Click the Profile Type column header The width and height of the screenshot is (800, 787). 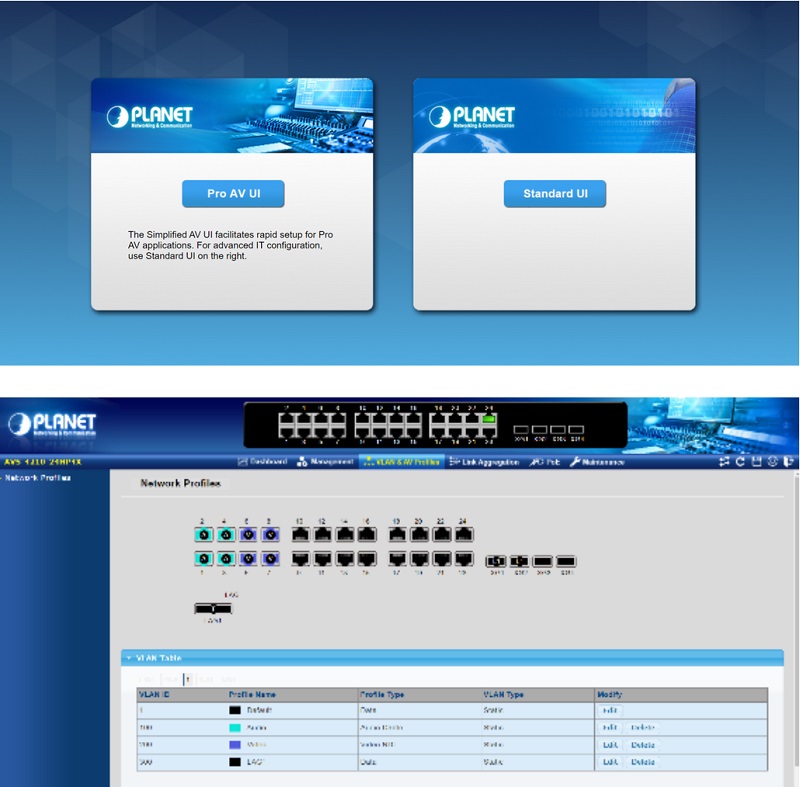coord(382,694)
